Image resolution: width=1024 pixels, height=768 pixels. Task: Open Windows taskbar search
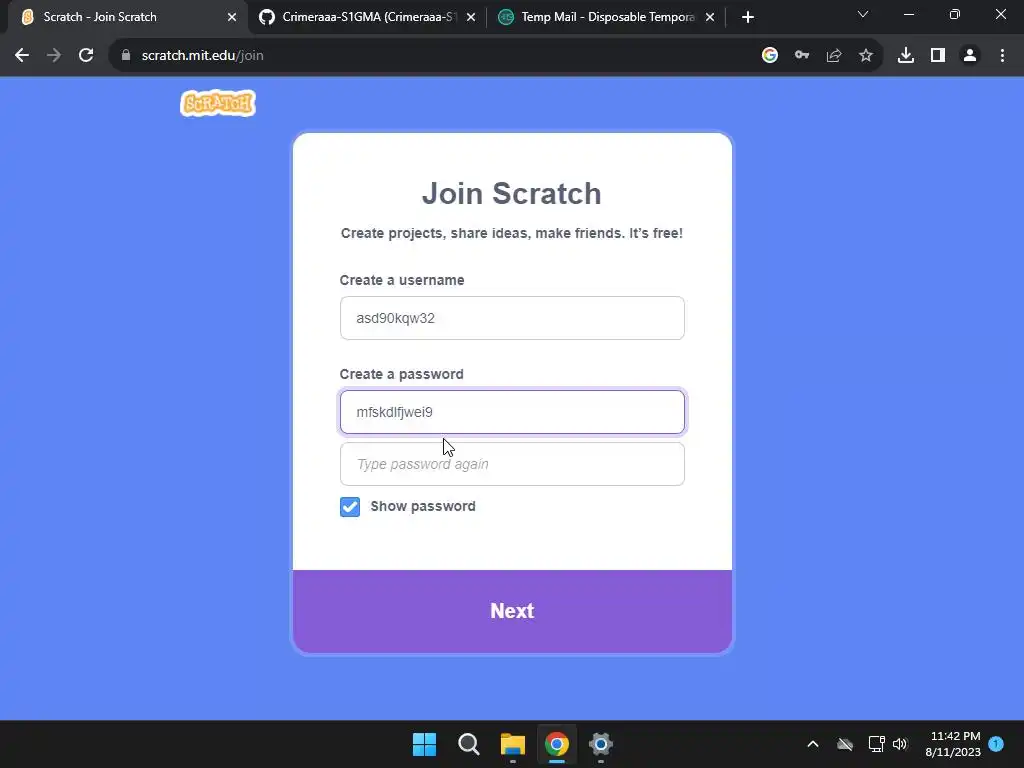469,744
